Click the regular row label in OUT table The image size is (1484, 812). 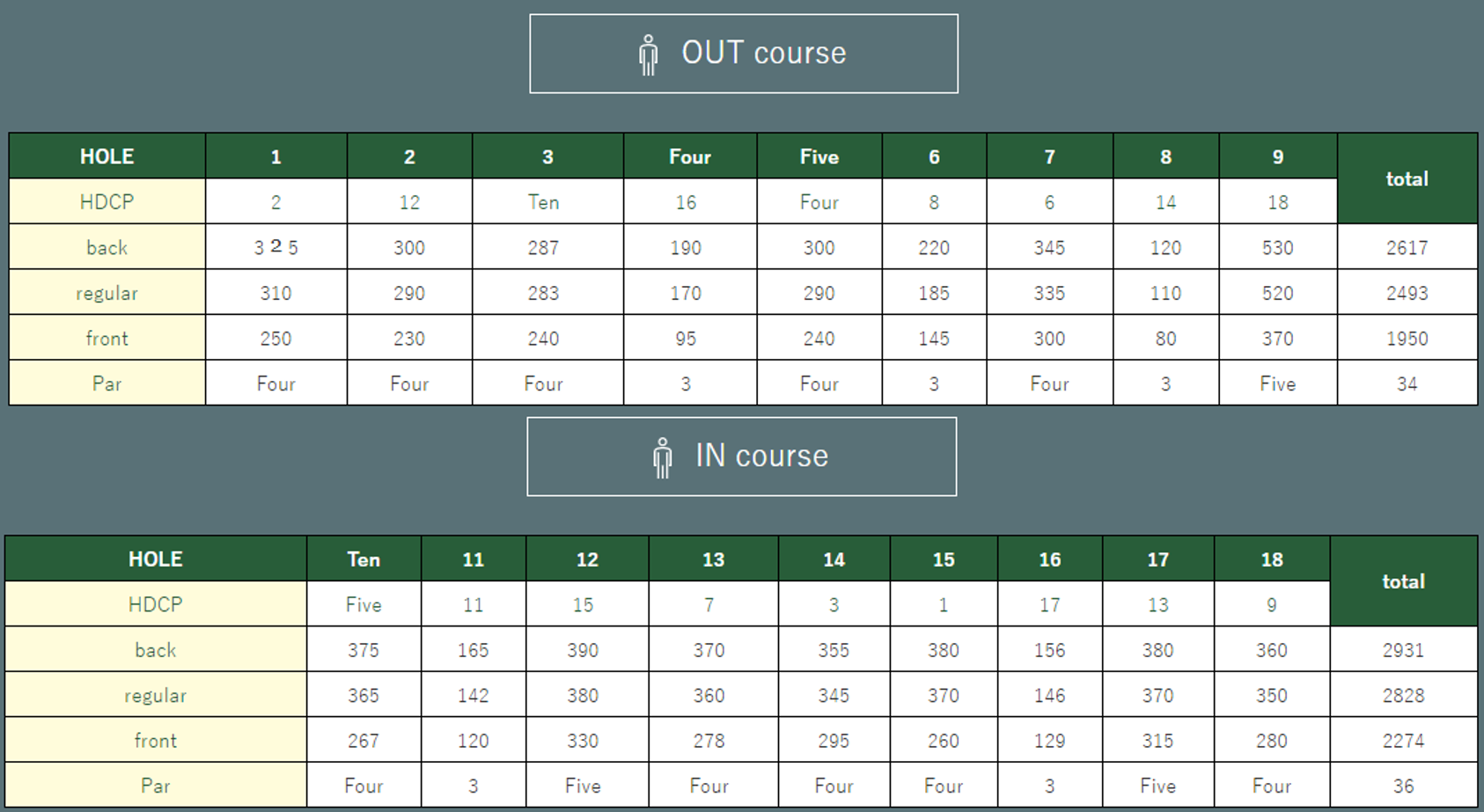(107, 293)
